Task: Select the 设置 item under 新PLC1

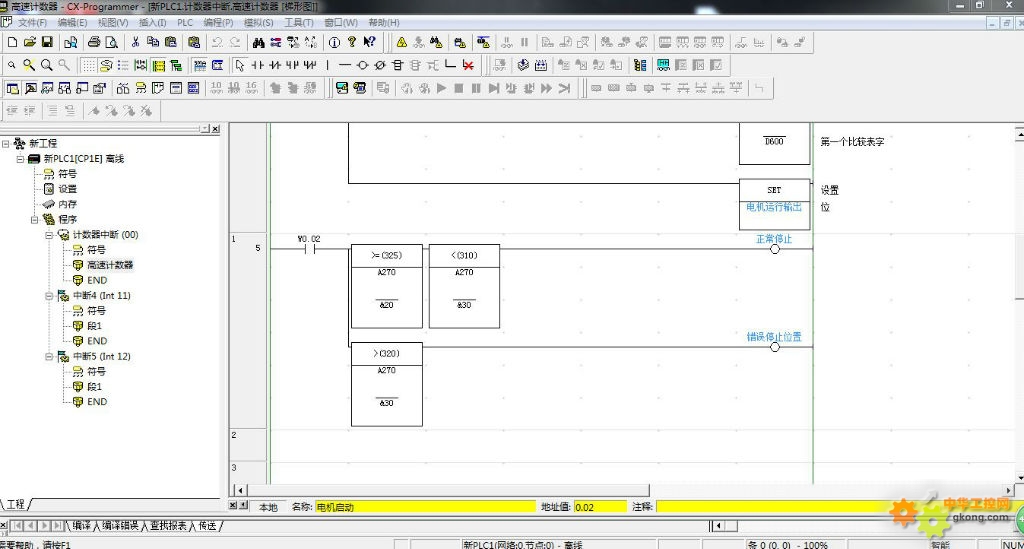Action: pyautogui.click(x=67, y=189)
